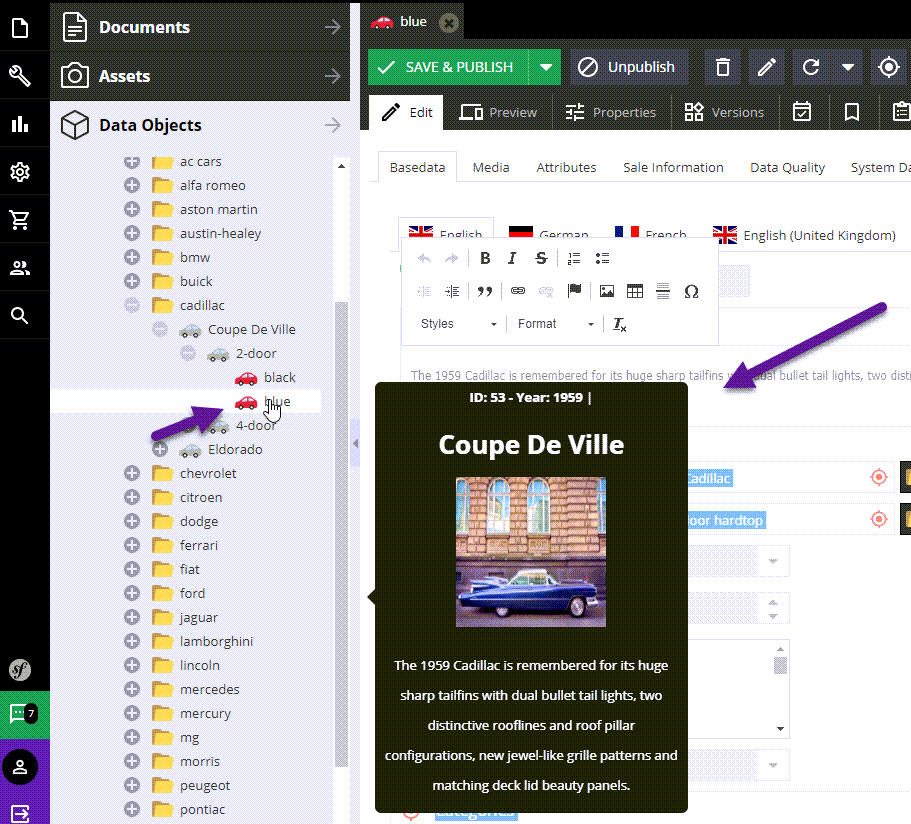Open the Styles dropdown
The width and height of the screenshot is (911, 824).
pos(458,324)
